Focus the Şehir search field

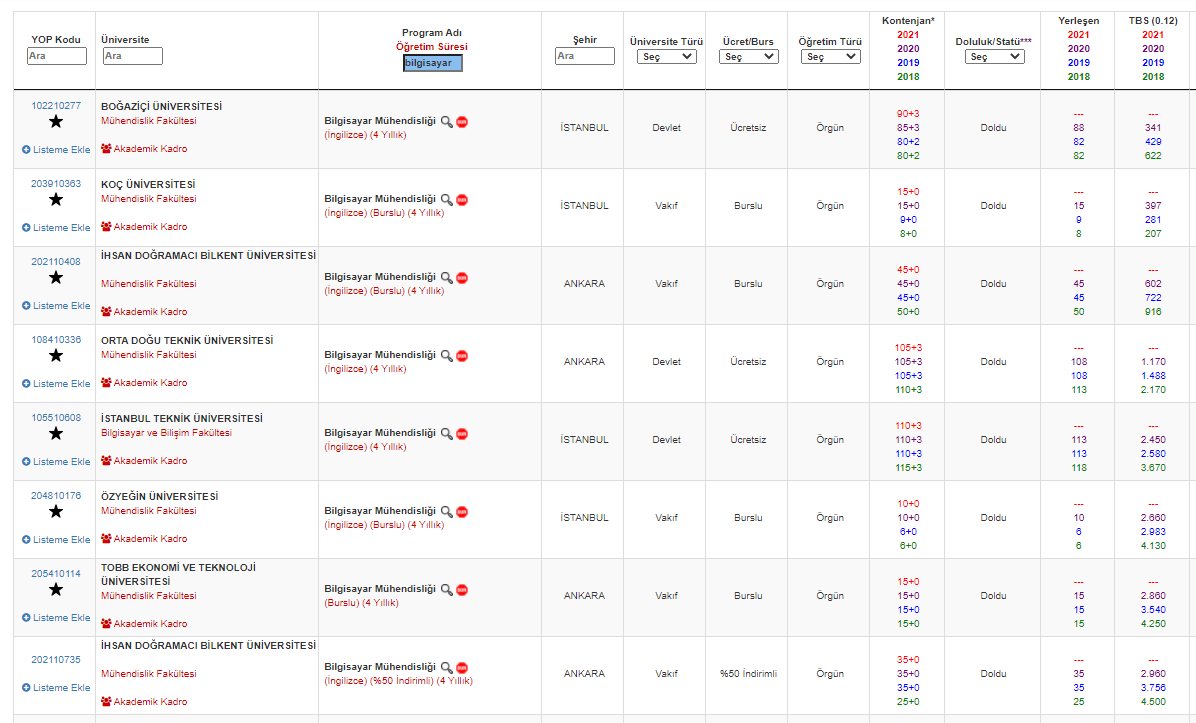point(584,56)
